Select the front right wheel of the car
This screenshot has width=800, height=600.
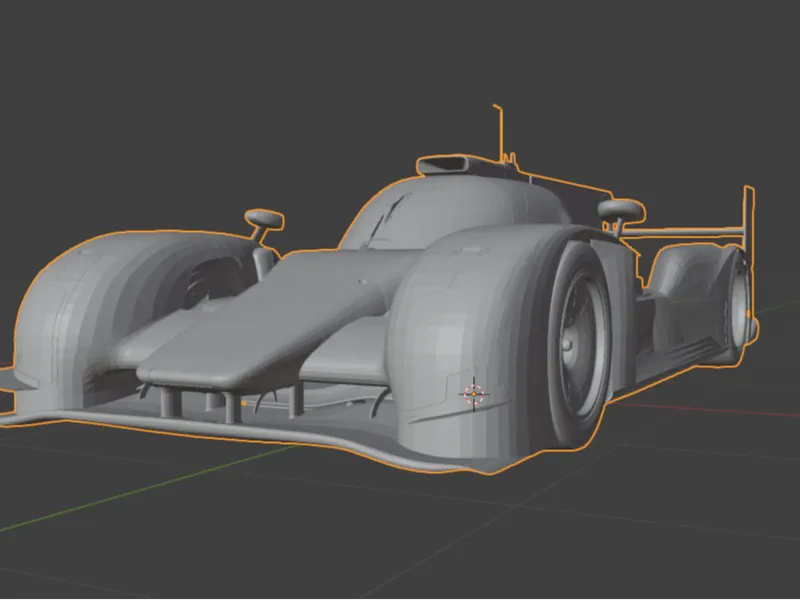click(578, 344)
